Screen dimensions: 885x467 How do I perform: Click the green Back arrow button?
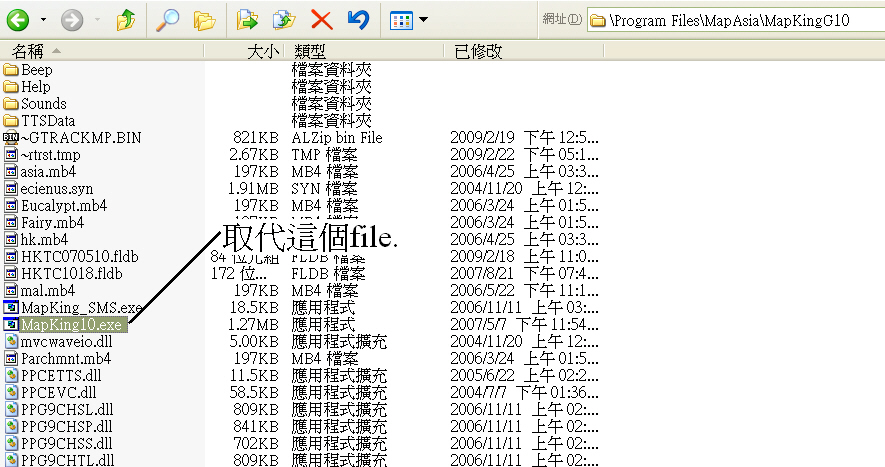tap(18, 20)
